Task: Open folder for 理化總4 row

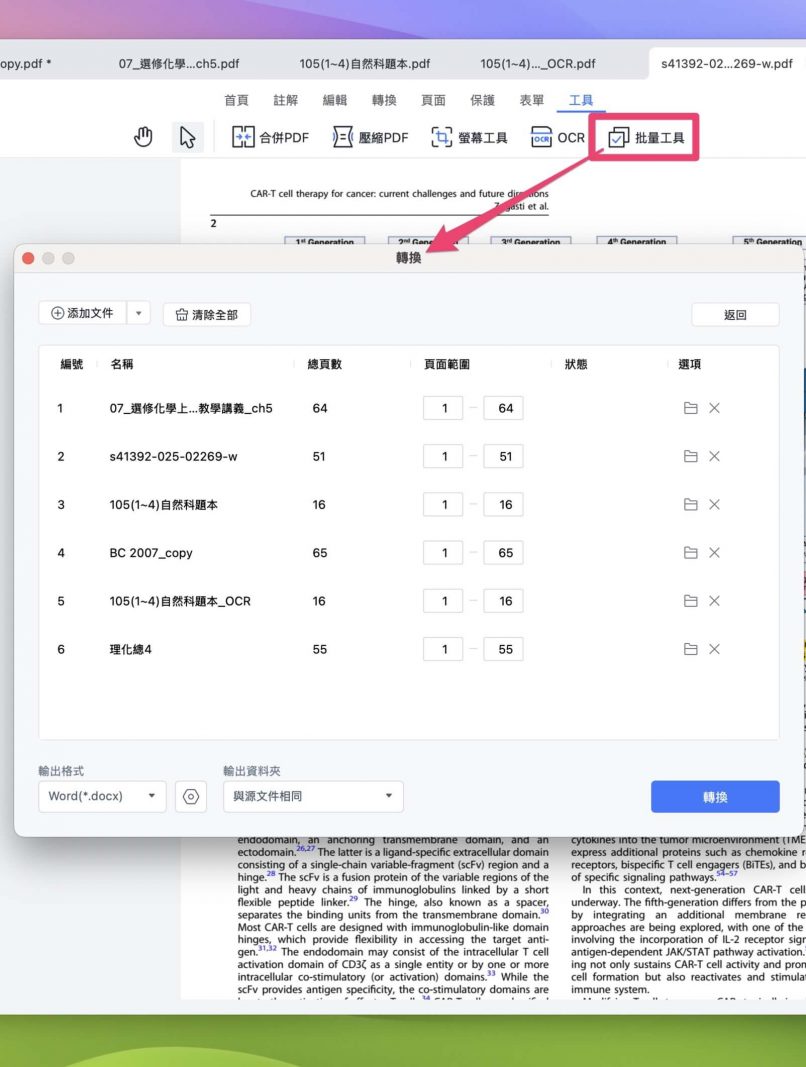Action: (x=690, y=649)
